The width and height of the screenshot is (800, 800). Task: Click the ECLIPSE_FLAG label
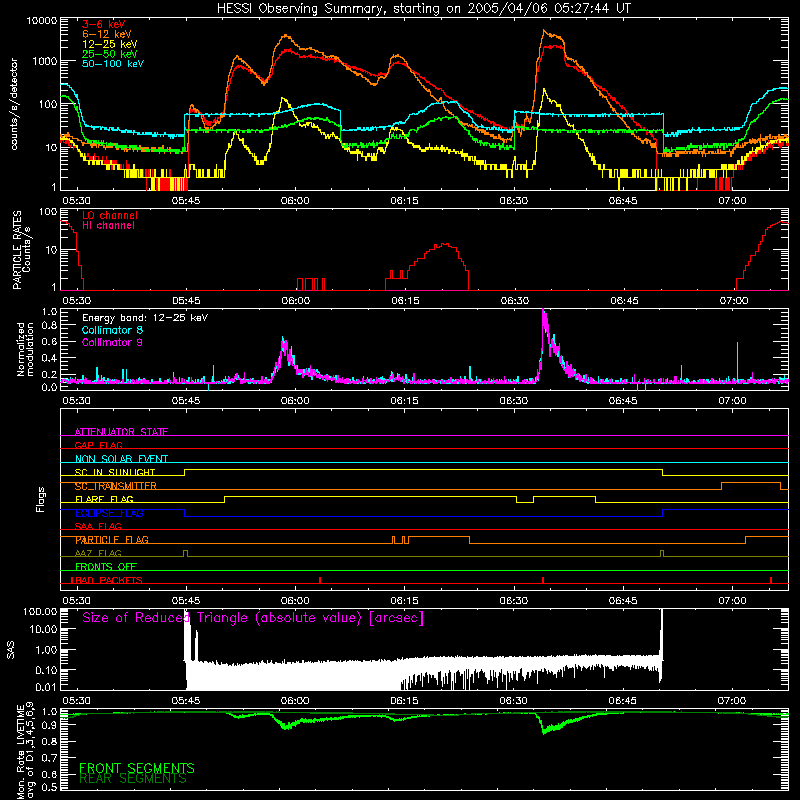[109, 513]
